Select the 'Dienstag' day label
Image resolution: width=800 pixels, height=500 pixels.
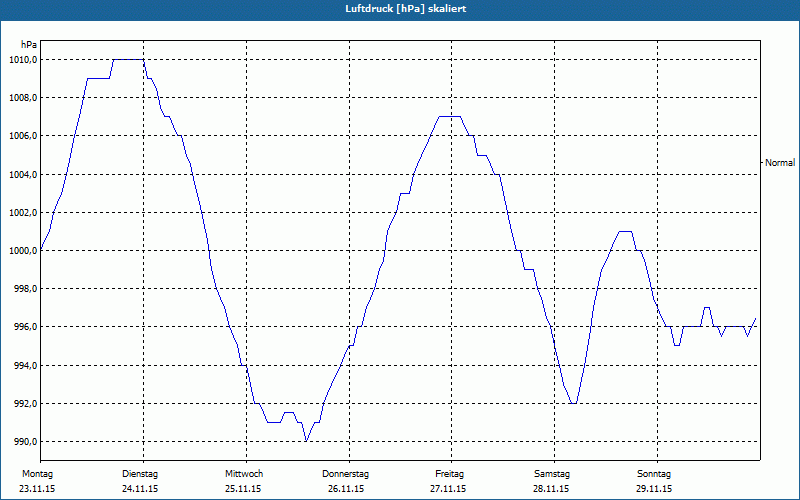[140, 474]
